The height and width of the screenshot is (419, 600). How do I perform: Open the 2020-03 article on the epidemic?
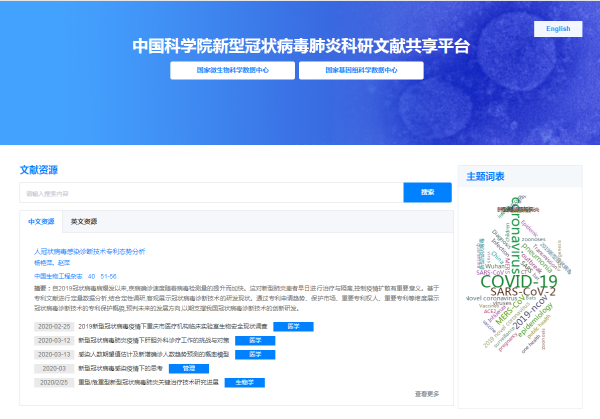(x=125, y=368)
